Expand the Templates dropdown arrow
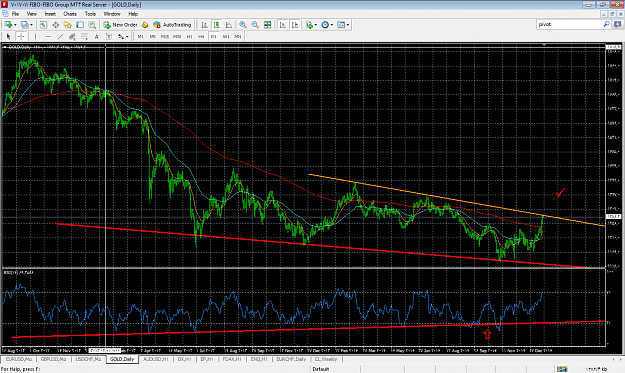This screenshot has width=625, height=373. click(x=348, y=25)
